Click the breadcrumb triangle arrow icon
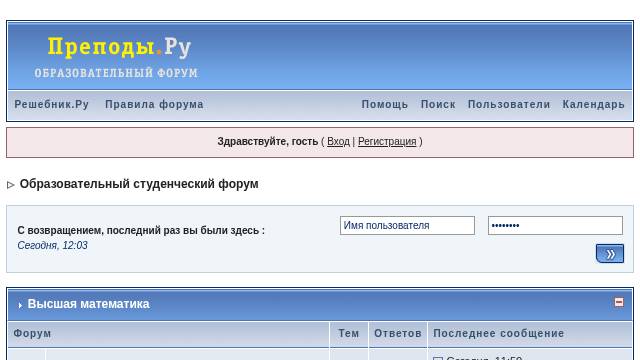 pyautogui.click(x=11, y=185)
